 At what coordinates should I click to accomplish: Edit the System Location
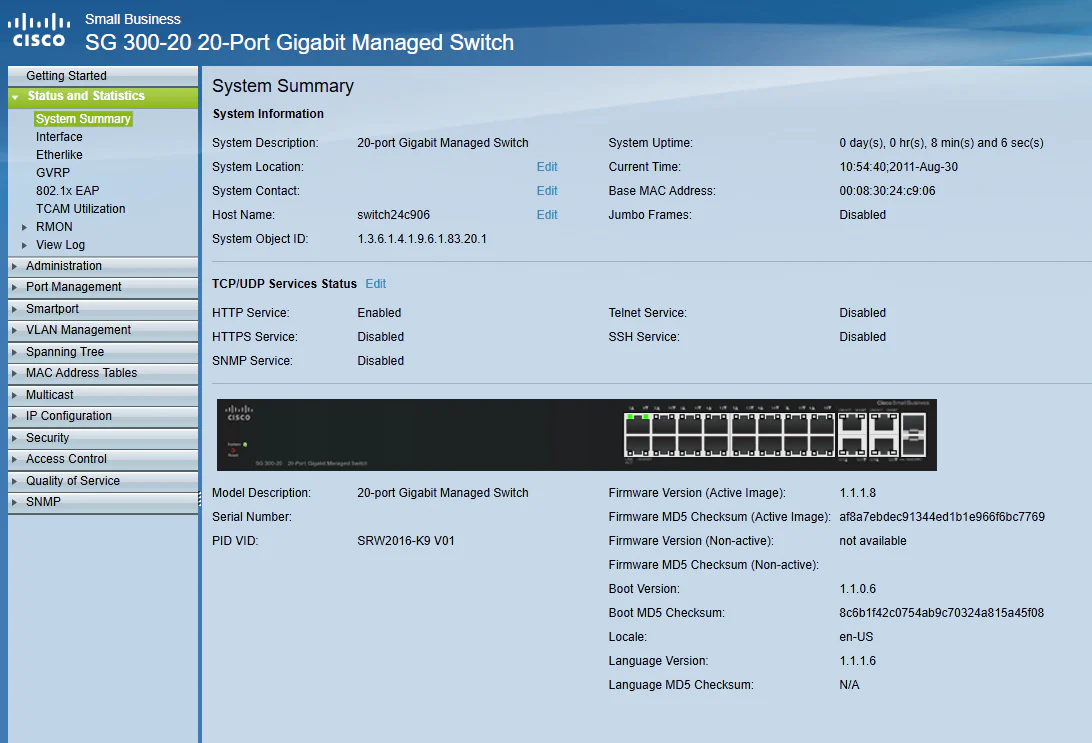[547, 167]
